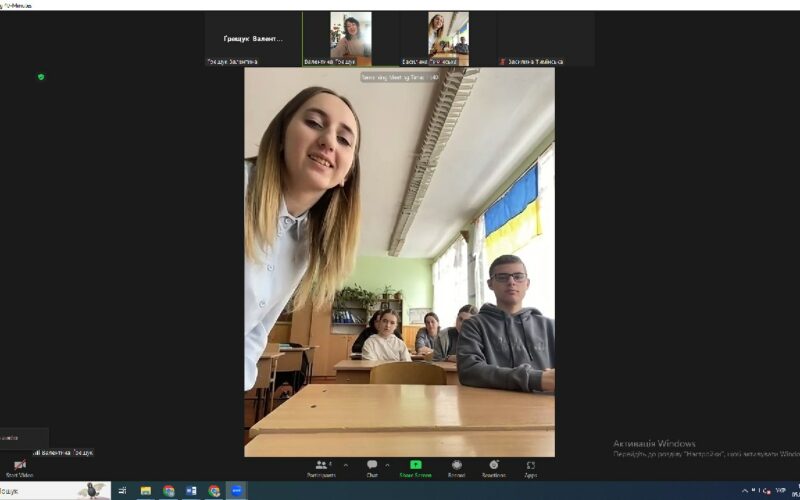The height and width of the screenshot is (500, 800).
Task: Open File Explorer from the taskbar
Action: (x=145, y=491)
